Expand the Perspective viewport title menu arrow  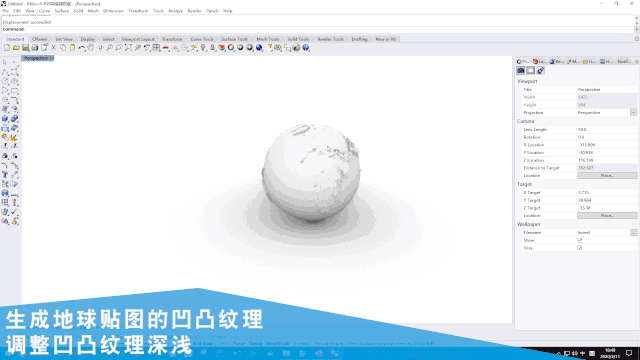[x=52, y=58]
